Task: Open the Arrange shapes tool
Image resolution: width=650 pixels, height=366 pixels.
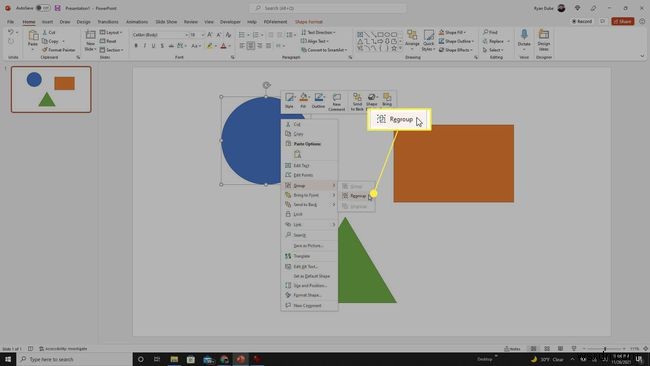Action: click(x=412, y=40)
